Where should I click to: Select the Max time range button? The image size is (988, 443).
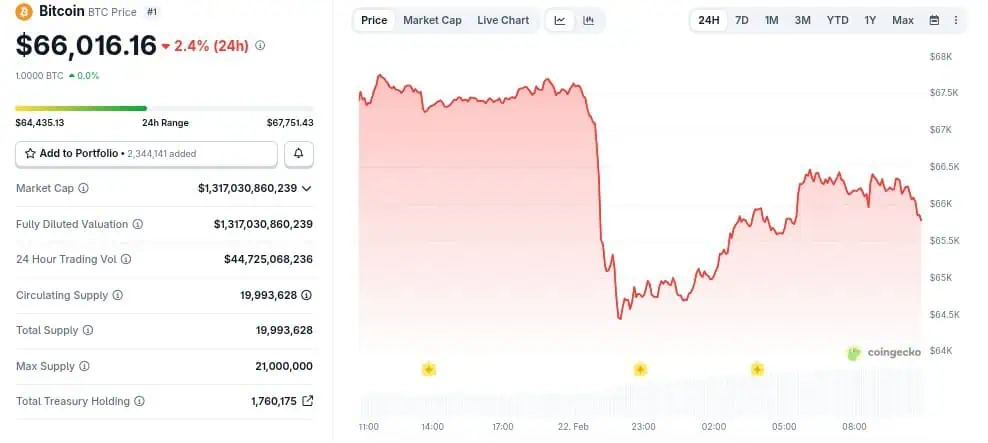point(902,20)
